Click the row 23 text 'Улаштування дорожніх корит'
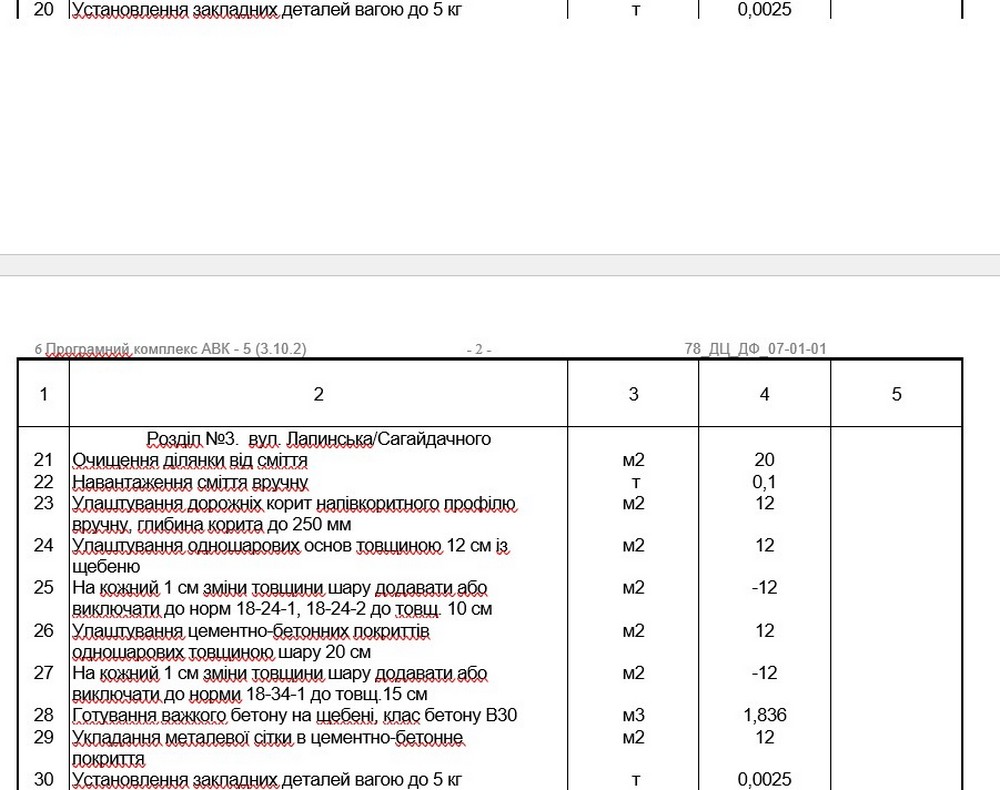Image resolution: width=1000 pixels, height=790 pixels. 293,503
